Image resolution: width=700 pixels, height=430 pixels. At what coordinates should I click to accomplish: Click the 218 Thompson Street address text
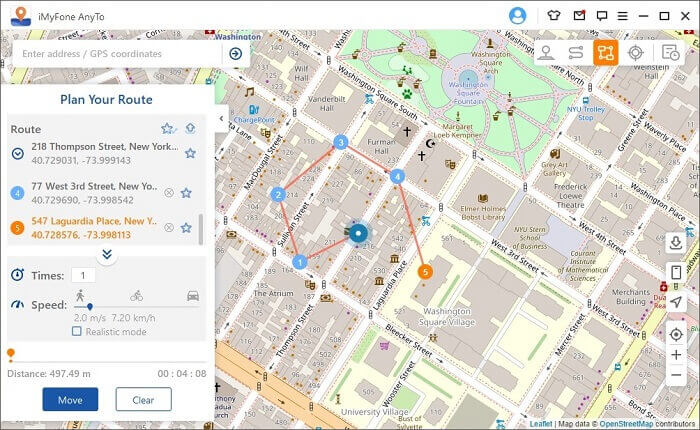pyautogui.click(x=104, y=146)
